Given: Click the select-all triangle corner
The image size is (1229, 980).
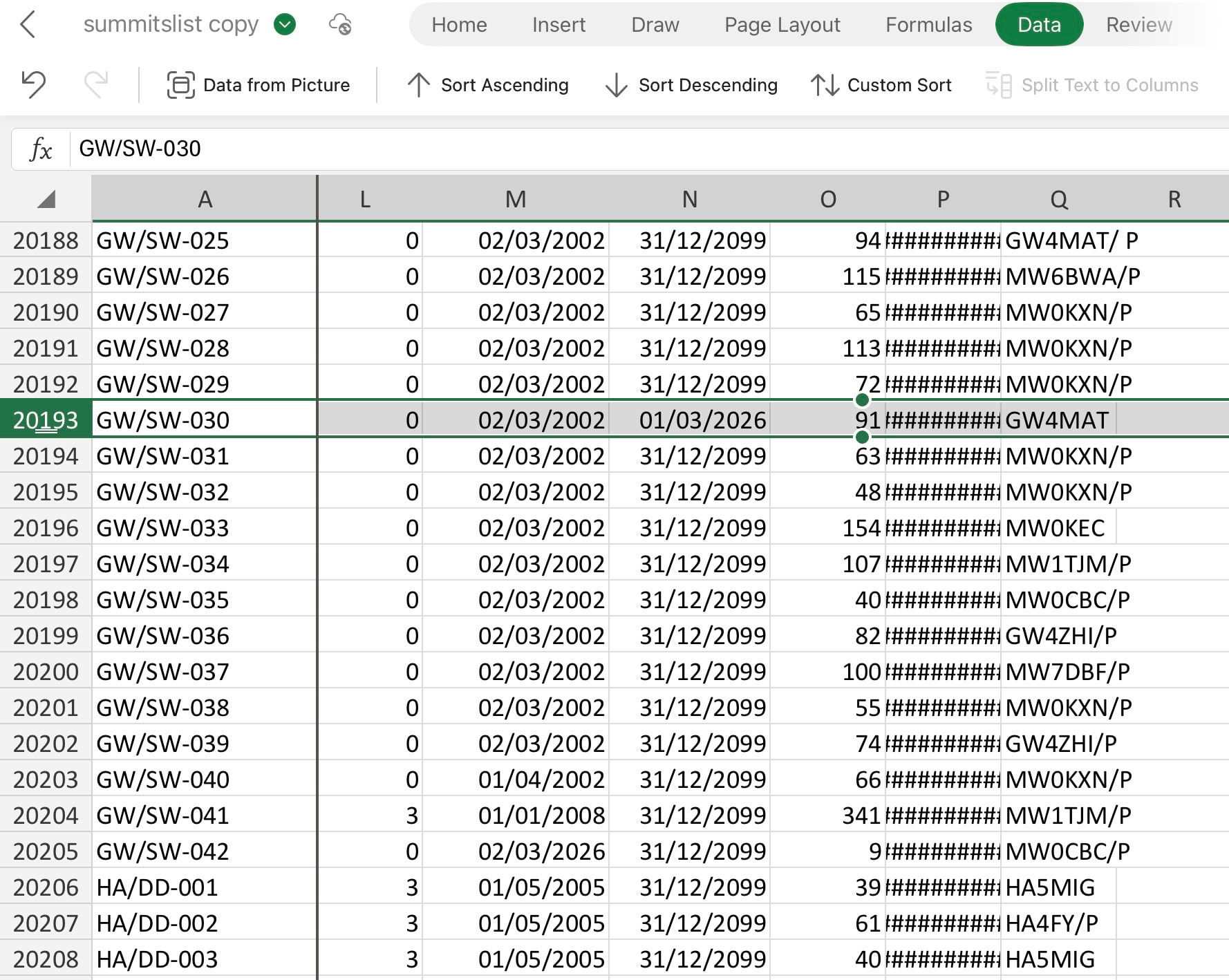Looking at the screenshot, I should [x=46, y=200].
